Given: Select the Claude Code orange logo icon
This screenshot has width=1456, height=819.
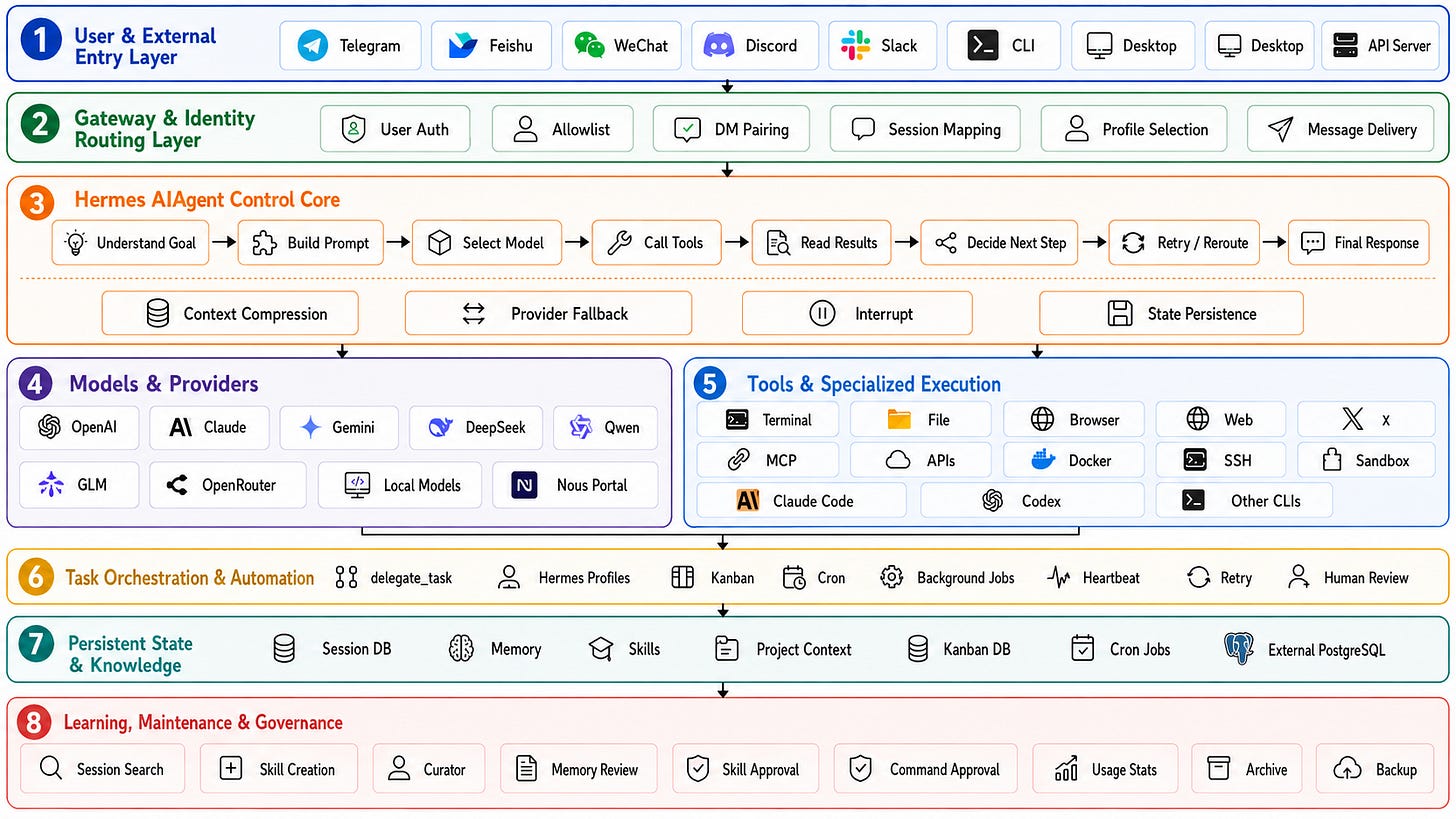Looking at the screenshot, I should coord(748,501).
